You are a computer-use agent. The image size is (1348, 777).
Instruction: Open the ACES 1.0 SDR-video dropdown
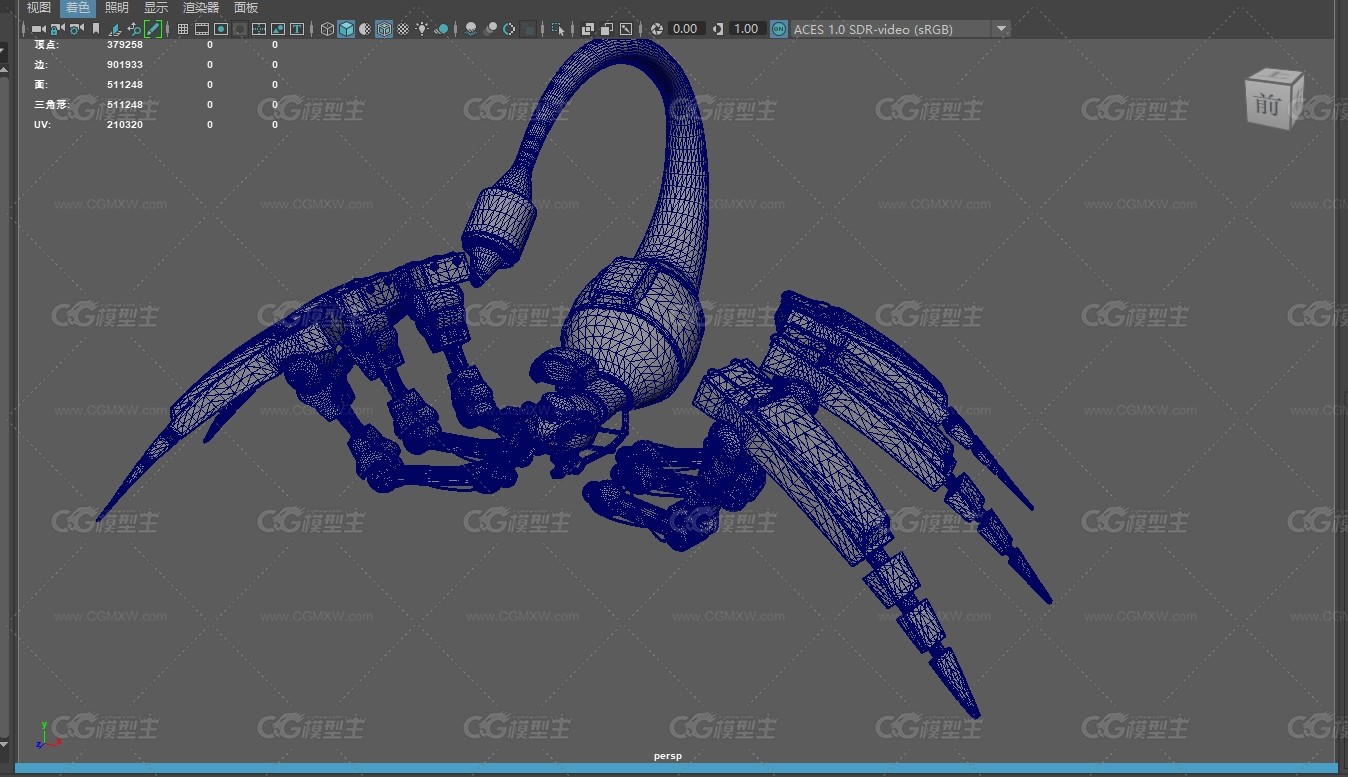pyautogui.click(x=901, y=29)
